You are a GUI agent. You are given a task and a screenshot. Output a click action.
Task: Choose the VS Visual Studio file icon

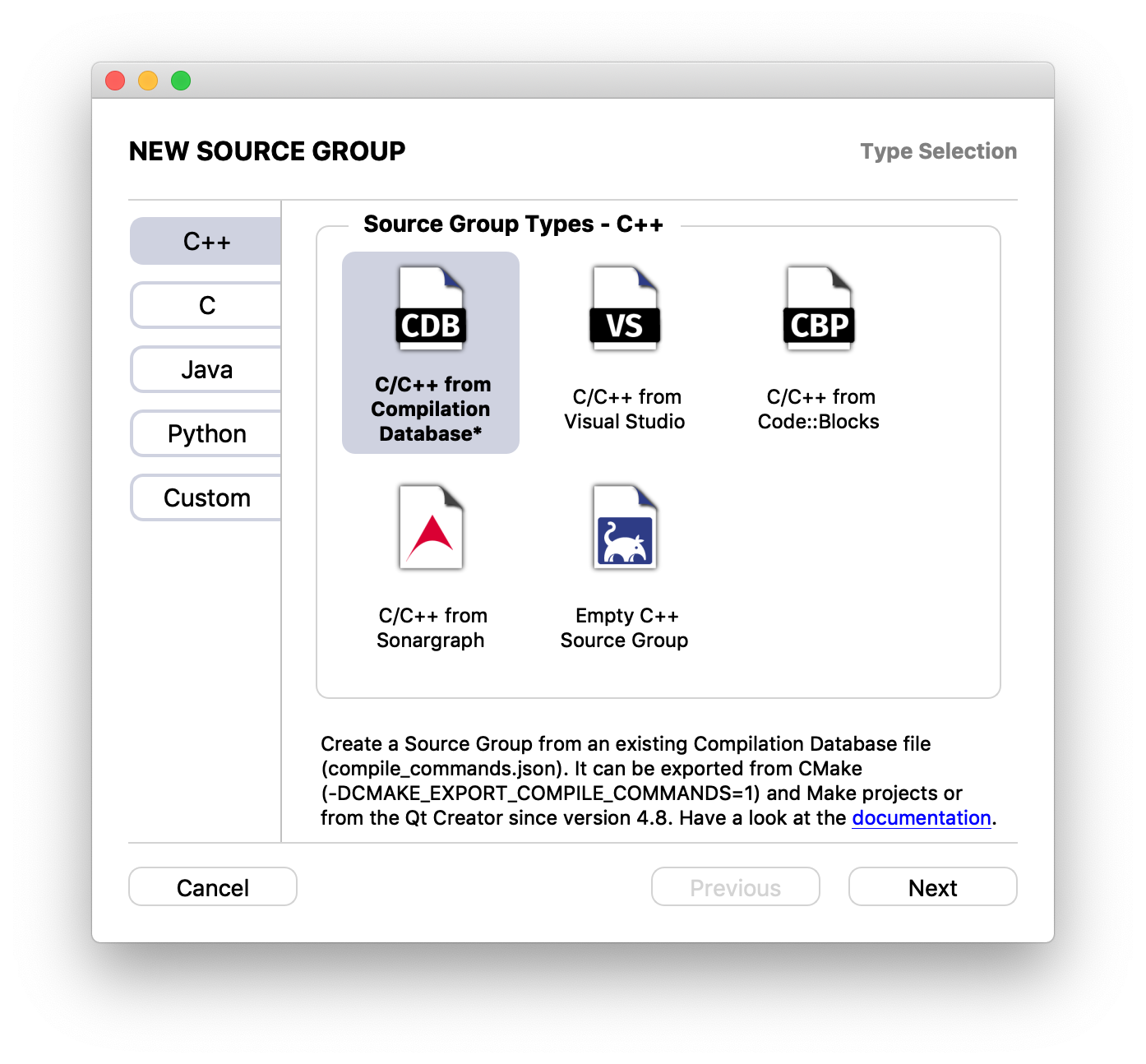click(x=625, y=308)
